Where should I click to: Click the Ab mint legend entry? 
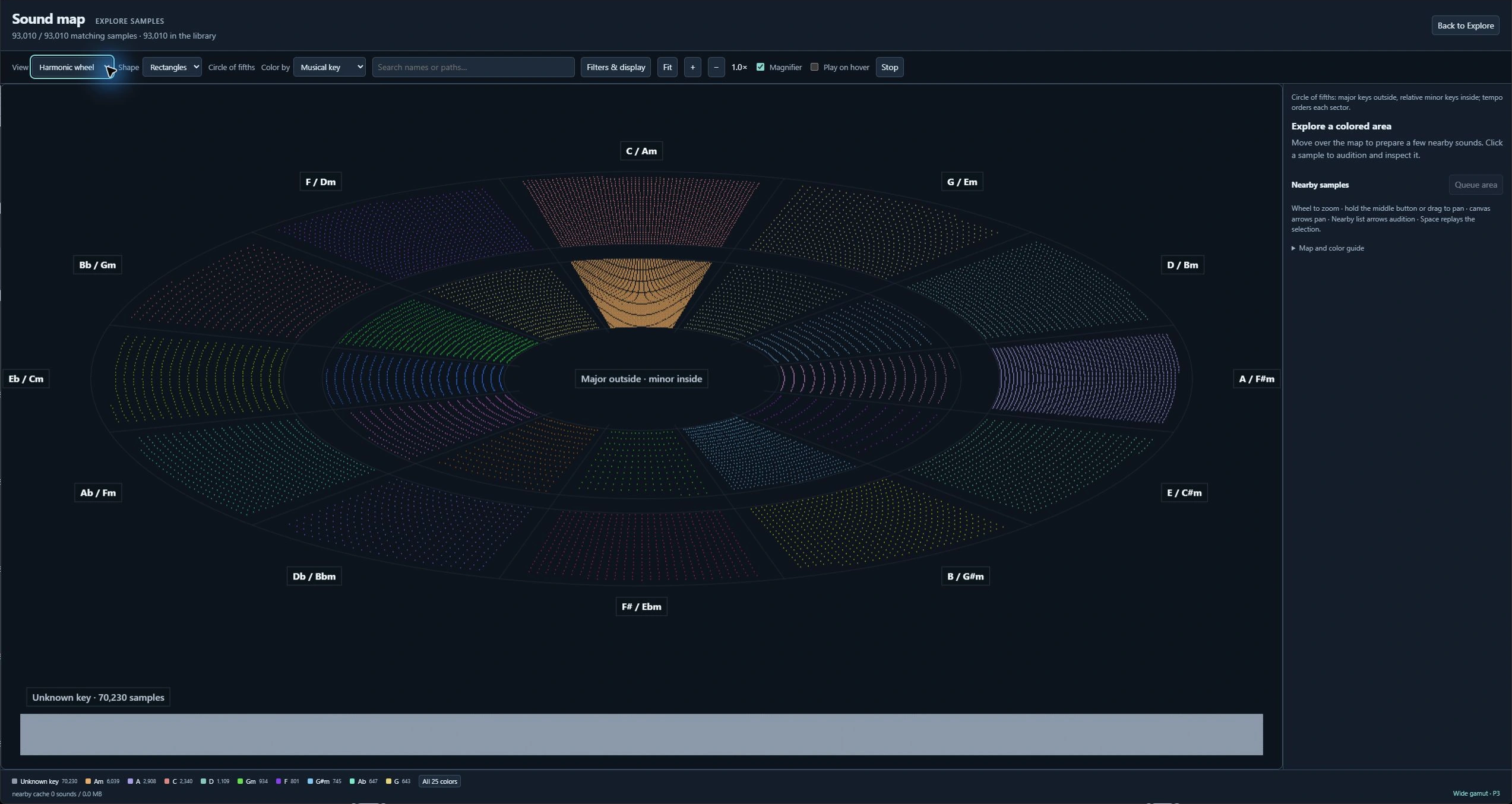pyautogui.click(x=363, y=781)
